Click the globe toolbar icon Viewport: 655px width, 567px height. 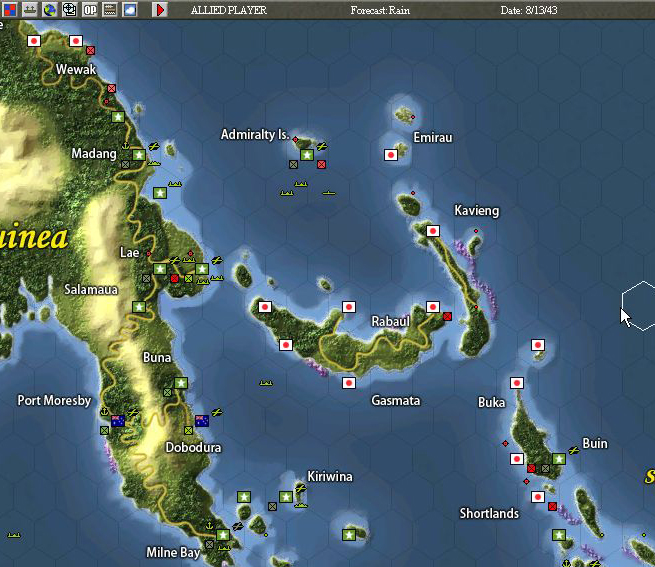(50, 9)
